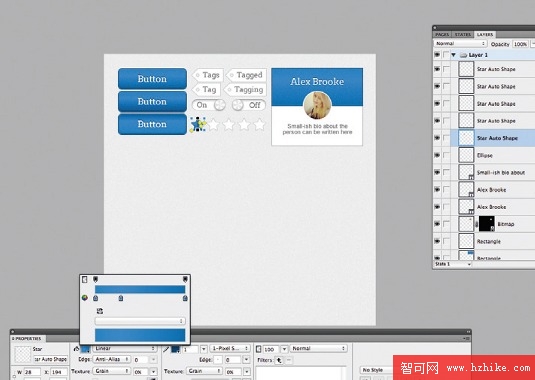
Task: Open the stroke Texture Grain dropdown
Action: [204, 371]
